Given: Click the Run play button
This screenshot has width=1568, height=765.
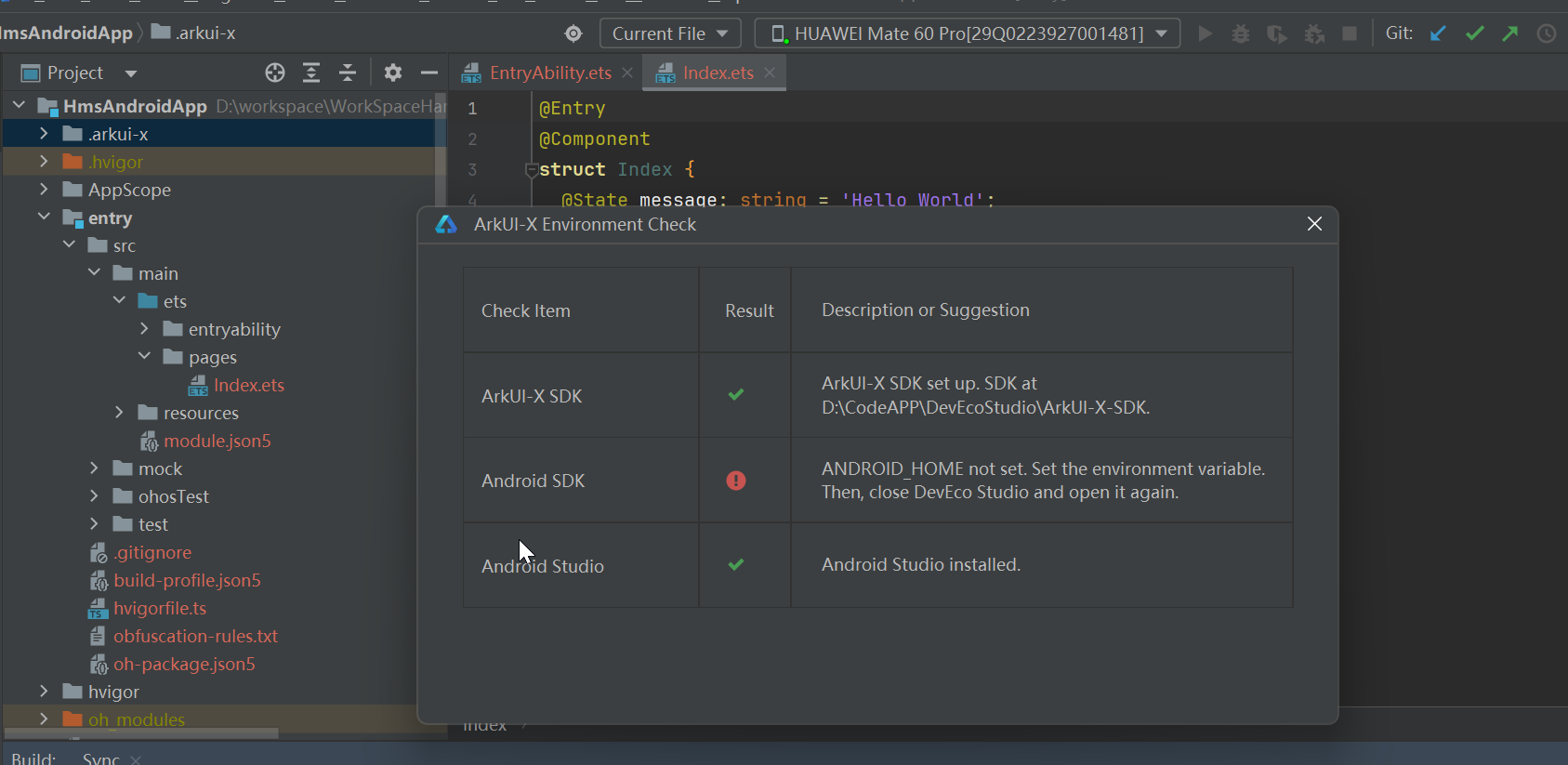Looking at the screenshot, I should 1206,33.
